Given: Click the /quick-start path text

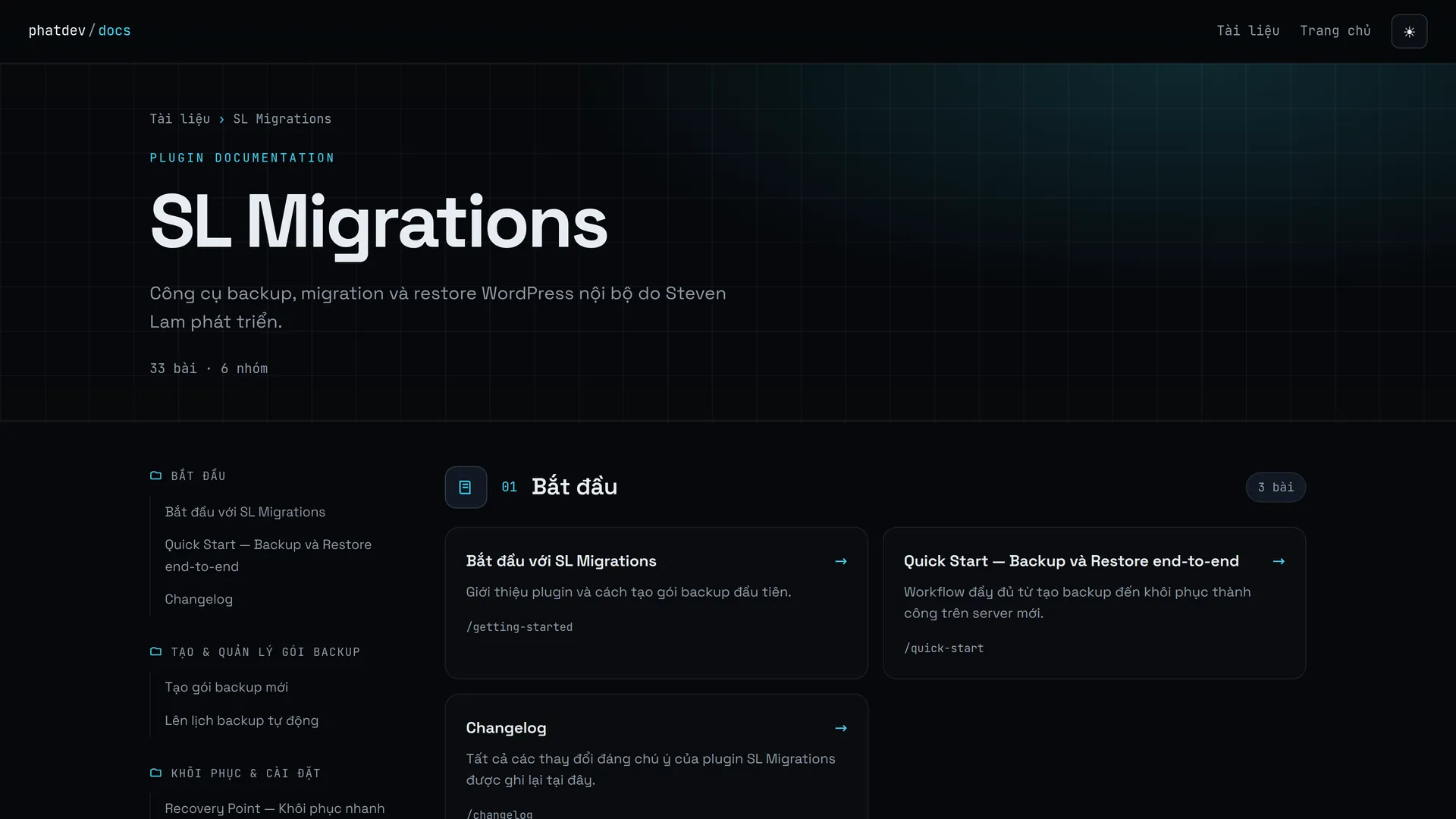Looking at the screenshot, I should [x=943, y=648].
